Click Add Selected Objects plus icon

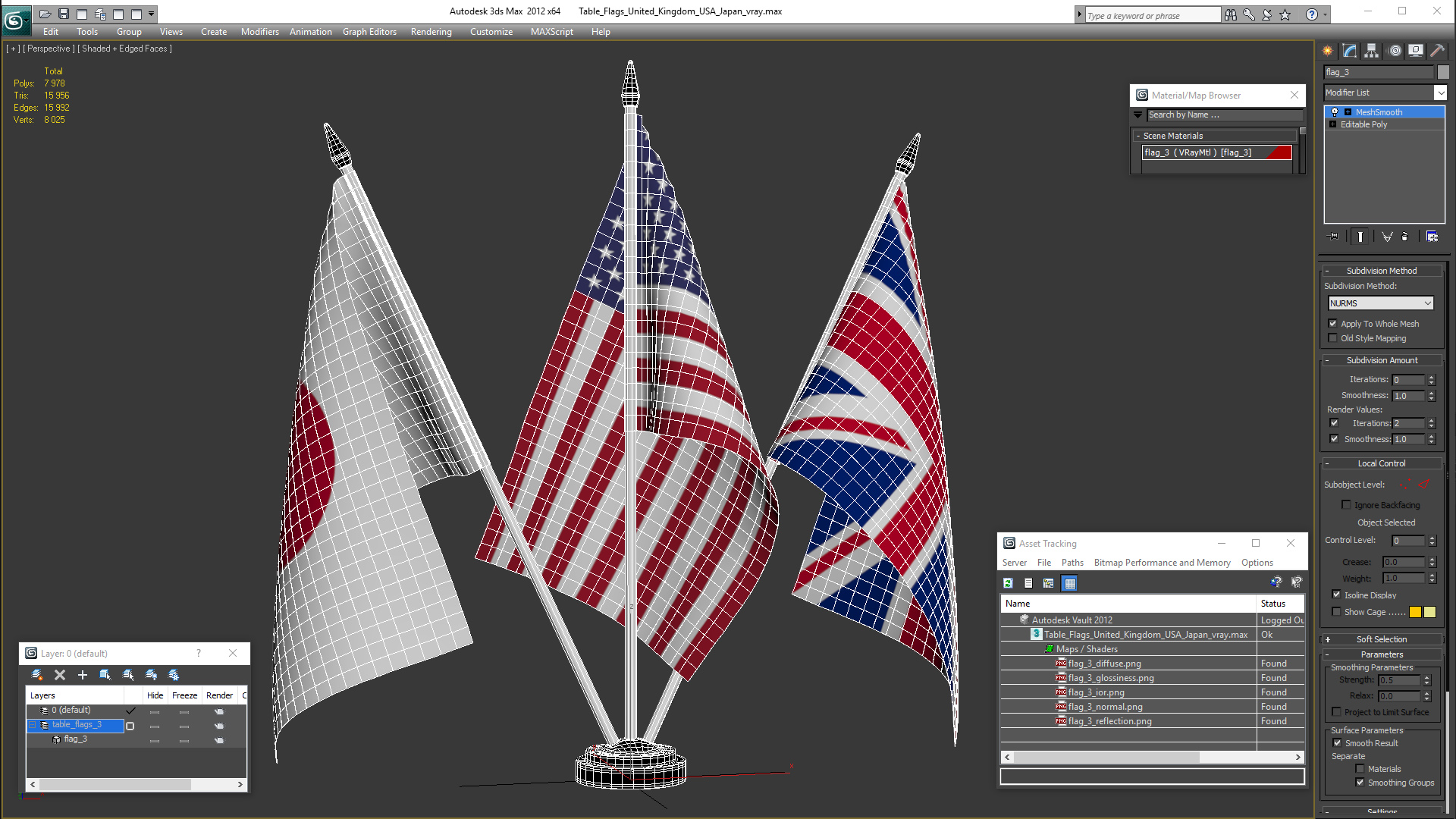coord(83,675)
